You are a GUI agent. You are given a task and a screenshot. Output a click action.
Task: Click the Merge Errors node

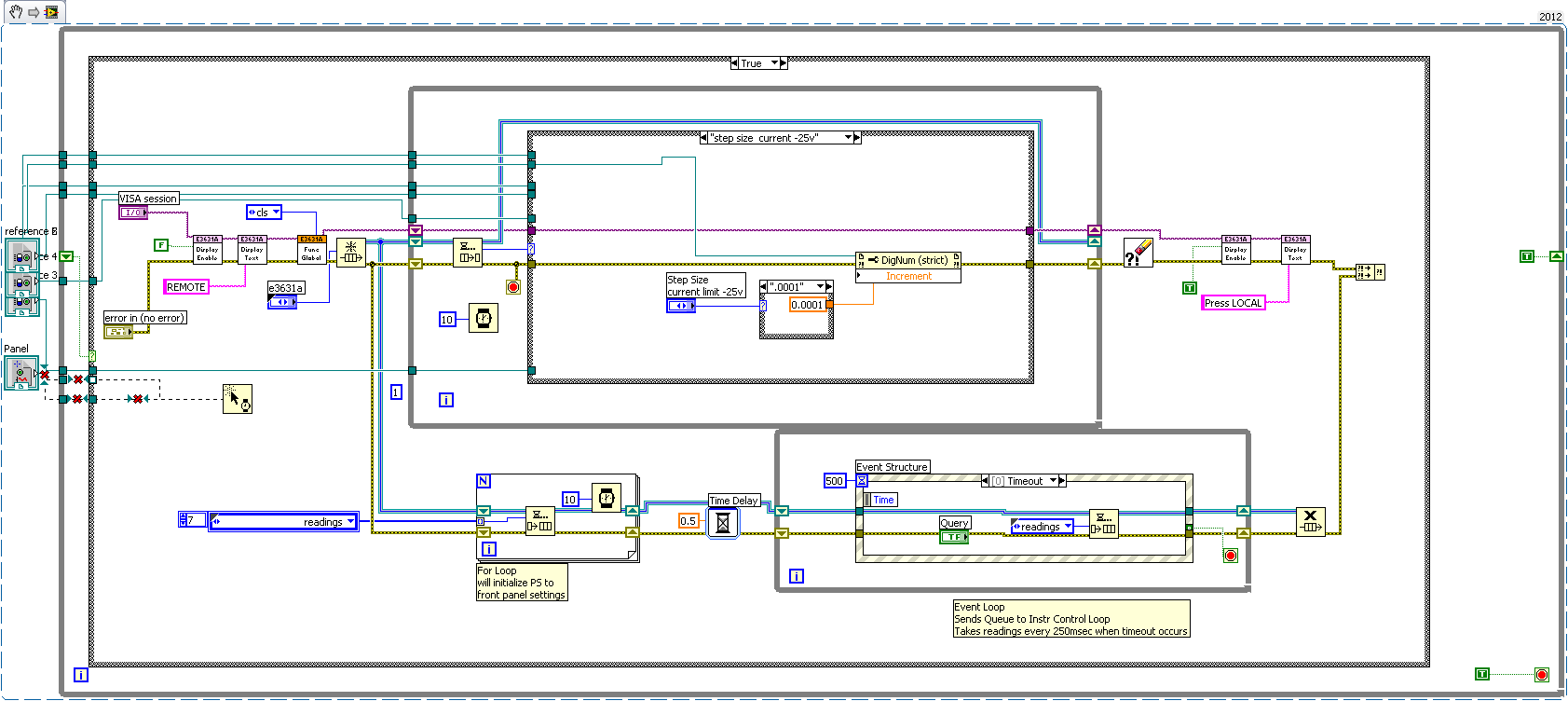click(1370, 271)
